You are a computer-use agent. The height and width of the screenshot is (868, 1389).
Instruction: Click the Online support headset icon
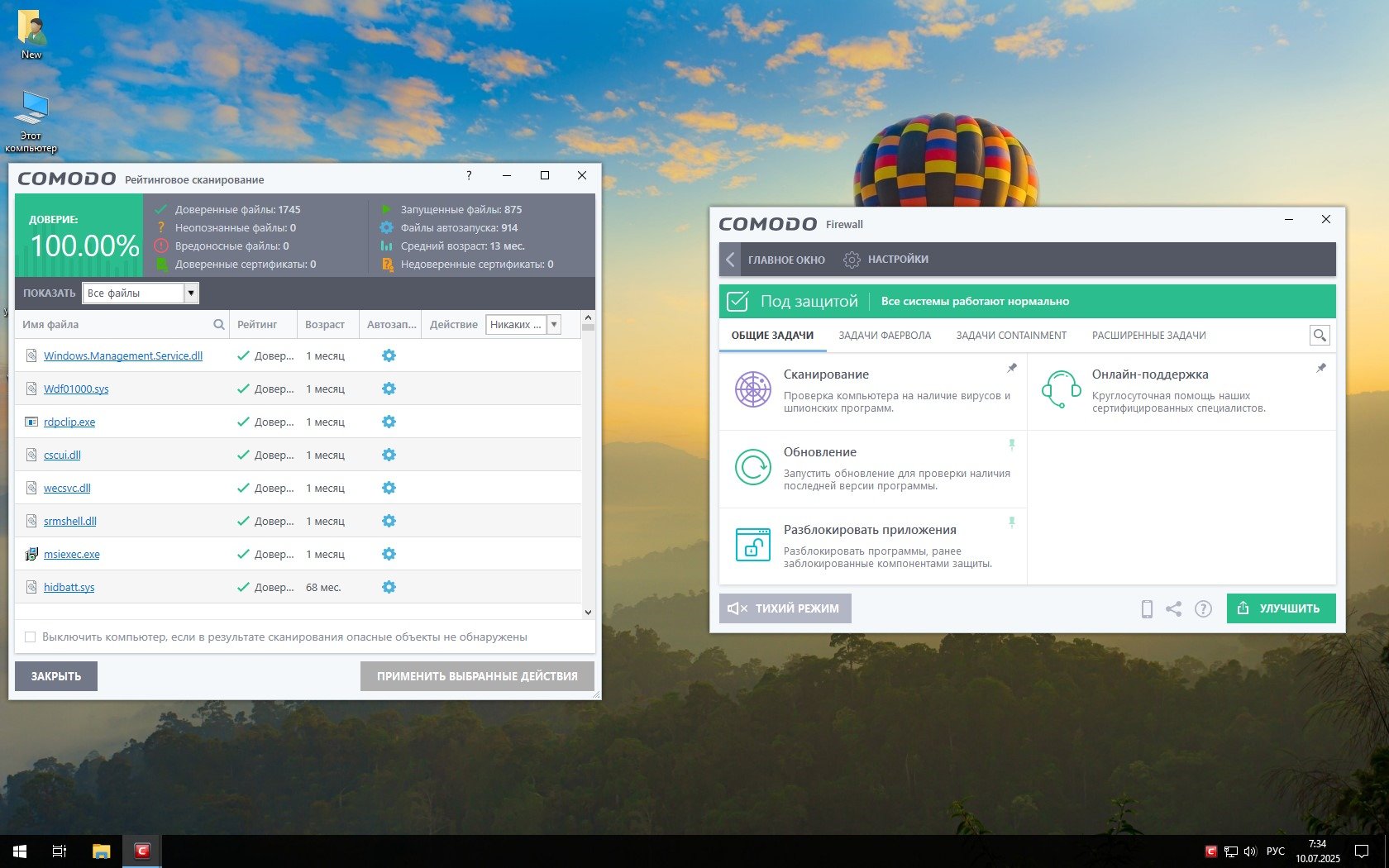(1062, 389)
